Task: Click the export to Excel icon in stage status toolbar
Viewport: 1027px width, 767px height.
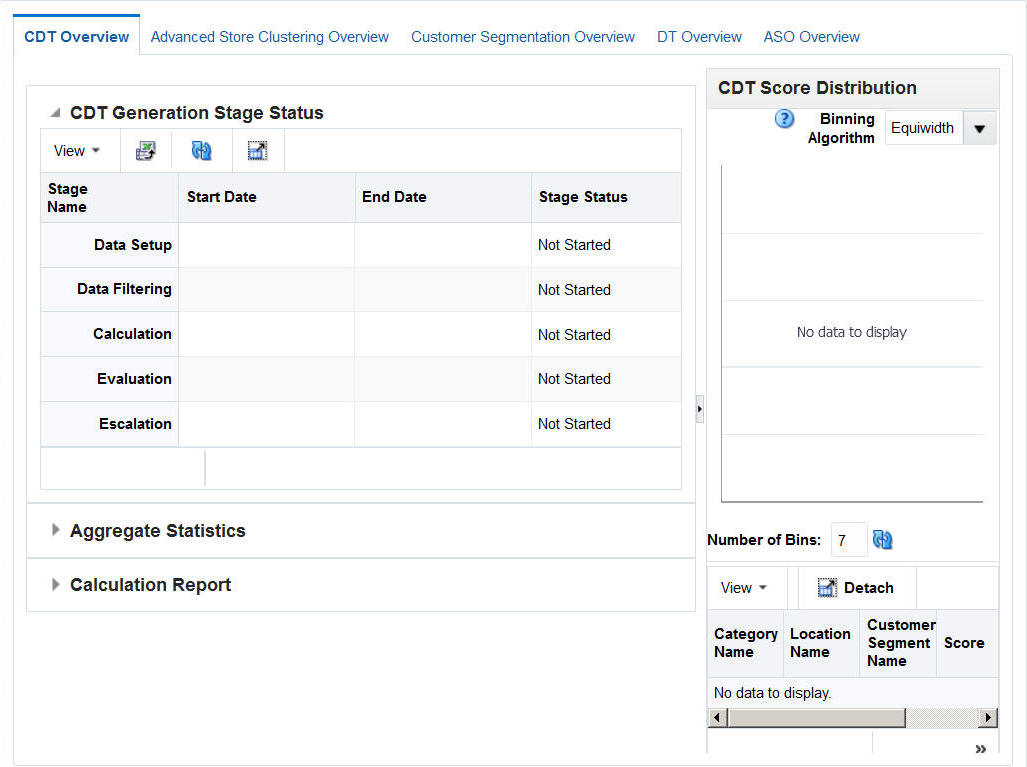Action: point(145,151)
